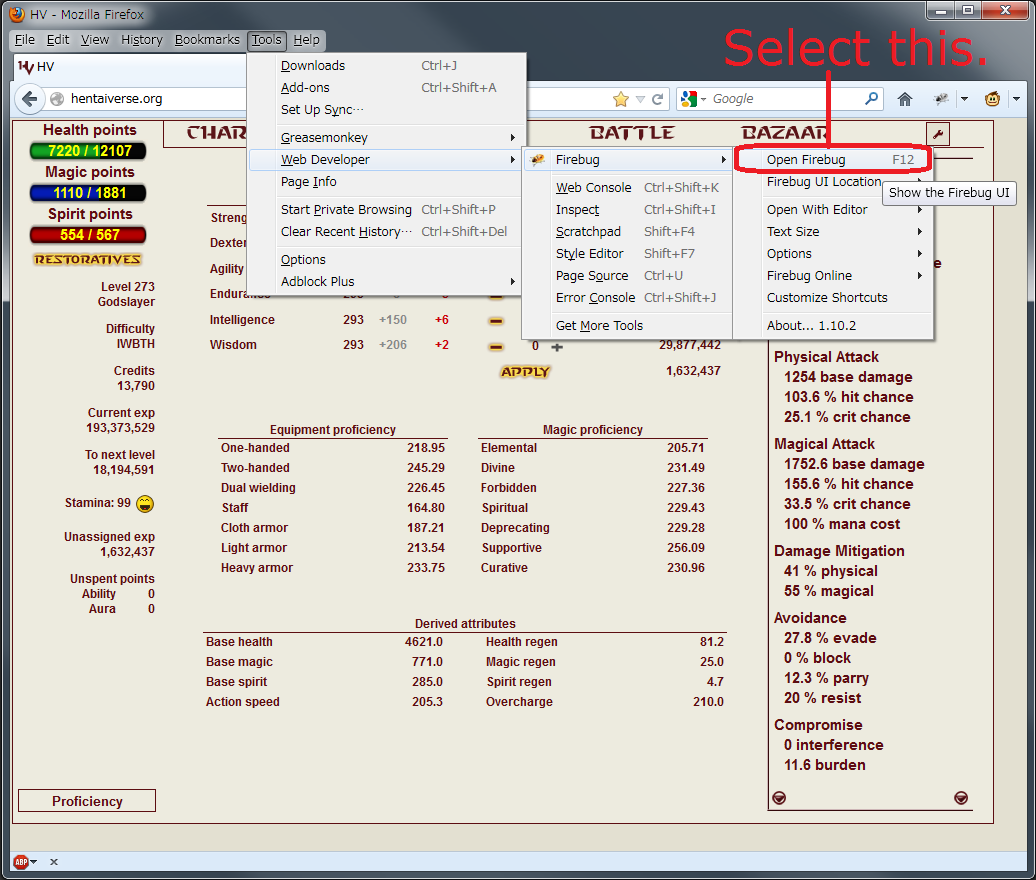The width and height of the screenshot is (1036, 880).
Task: Expand the Firebug Options submenu
Action: [920, 254]
